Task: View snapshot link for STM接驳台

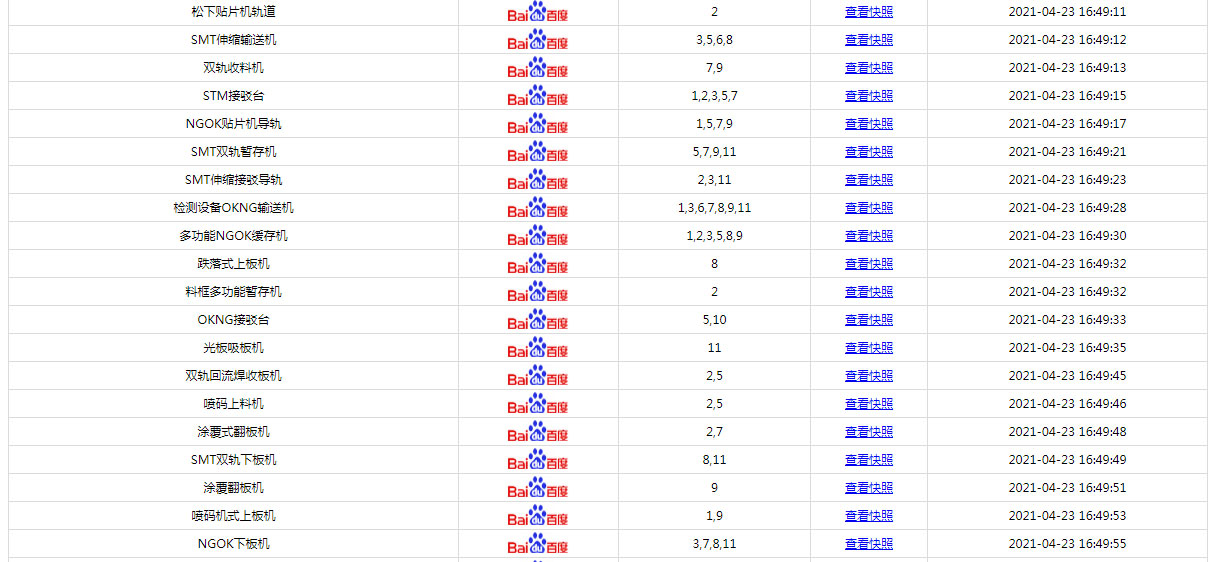Action: [869, 96]
